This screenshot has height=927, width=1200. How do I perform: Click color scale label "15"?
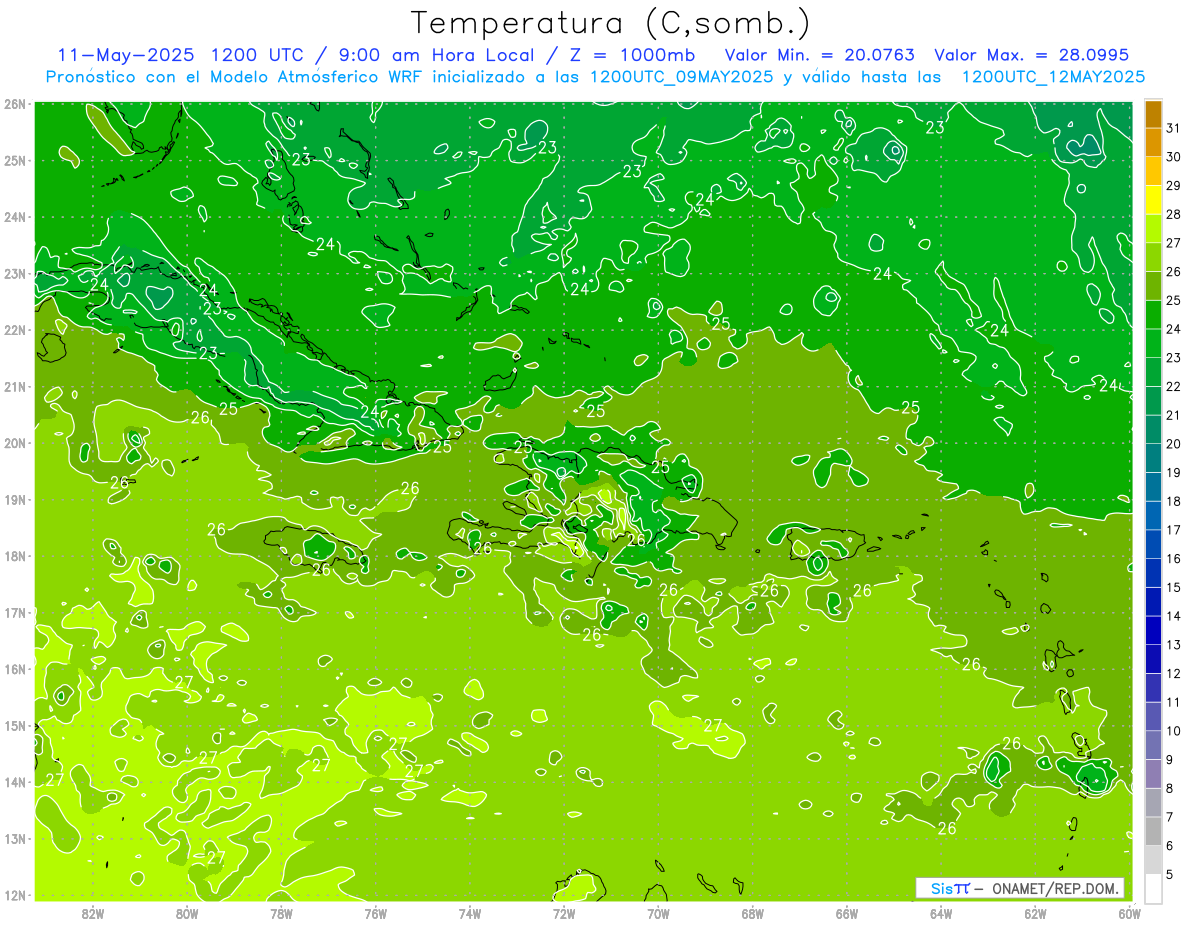click(x=1173, y=587)
